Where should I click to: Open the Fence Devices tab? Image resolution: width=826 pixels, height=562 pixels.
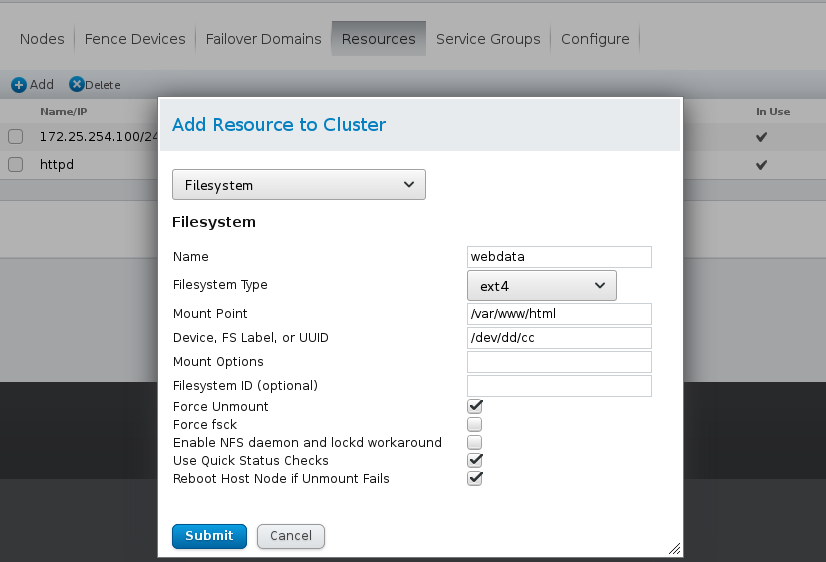click(x=135, y=39)
